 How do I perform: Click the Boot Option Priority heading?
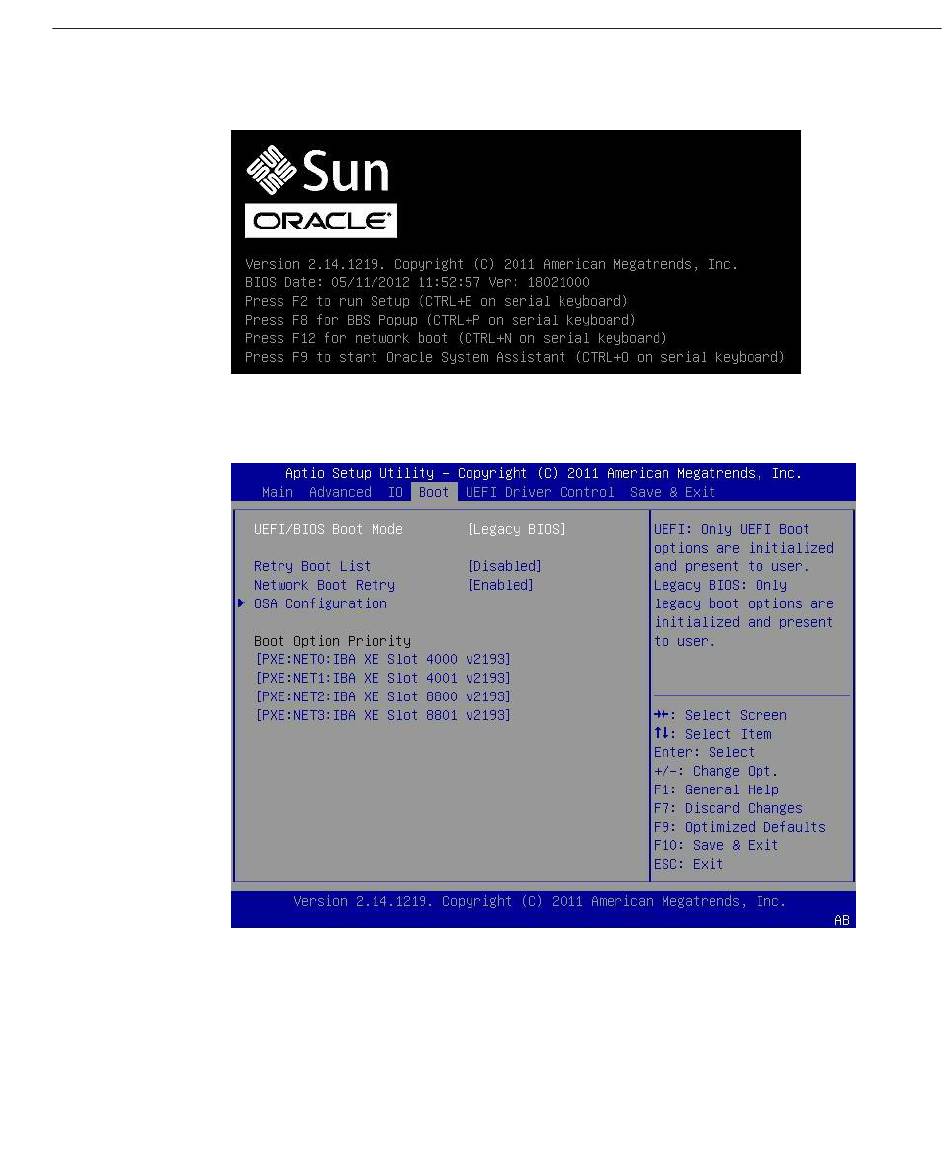click(x=332, y=641)
